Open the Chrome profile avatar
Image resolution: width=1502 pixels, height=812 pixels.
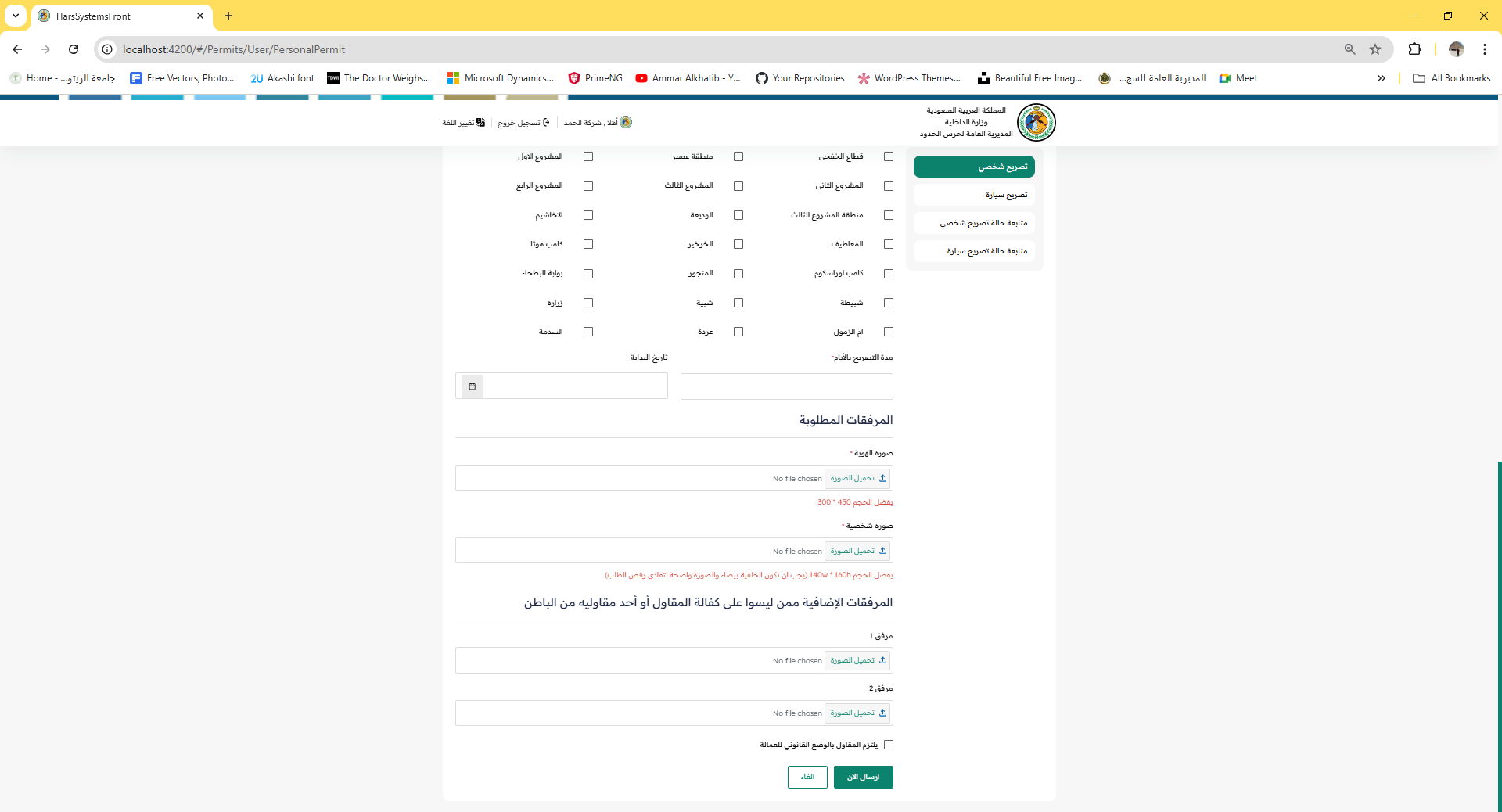click(1457, 49)
